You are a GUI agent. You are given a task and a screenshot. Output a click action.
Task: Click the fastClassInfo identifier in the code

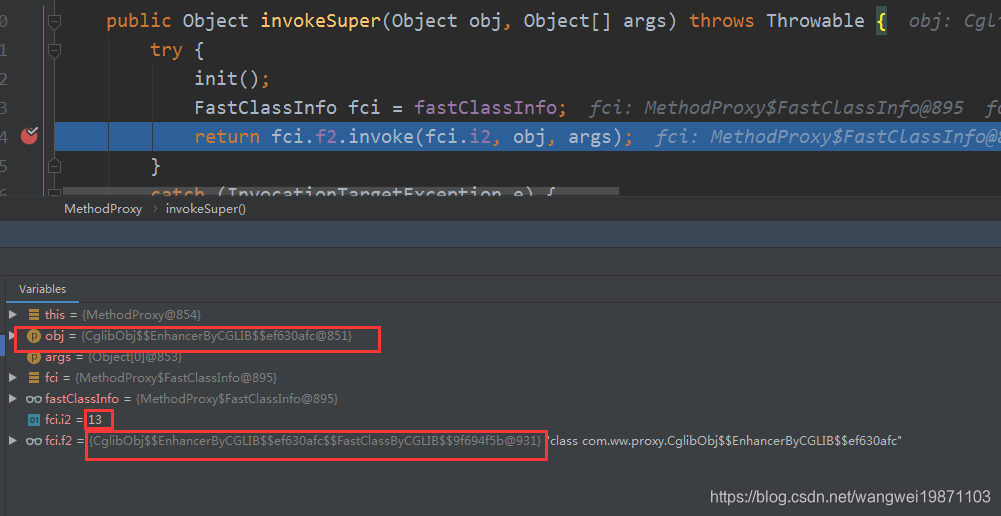(x=486, y=107)
